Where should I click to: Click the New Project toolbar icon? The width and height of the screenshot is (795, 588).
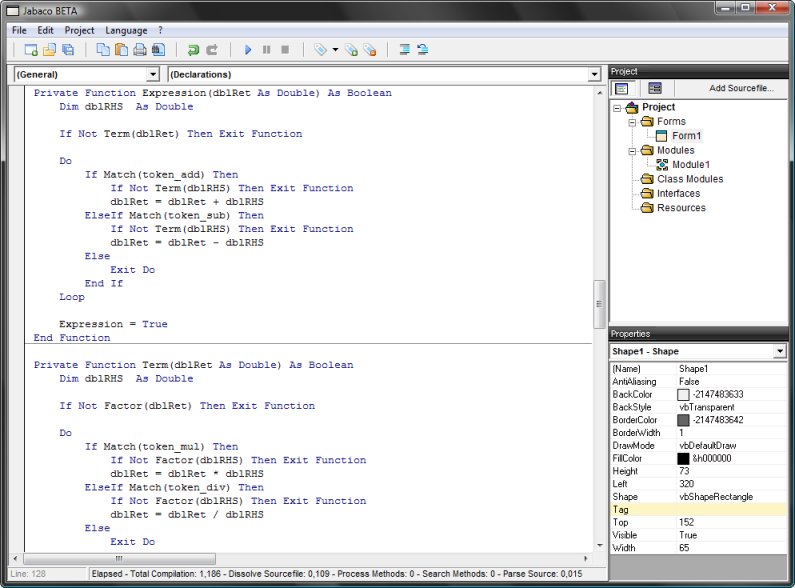pyautogui.click(x=31, y=50)
